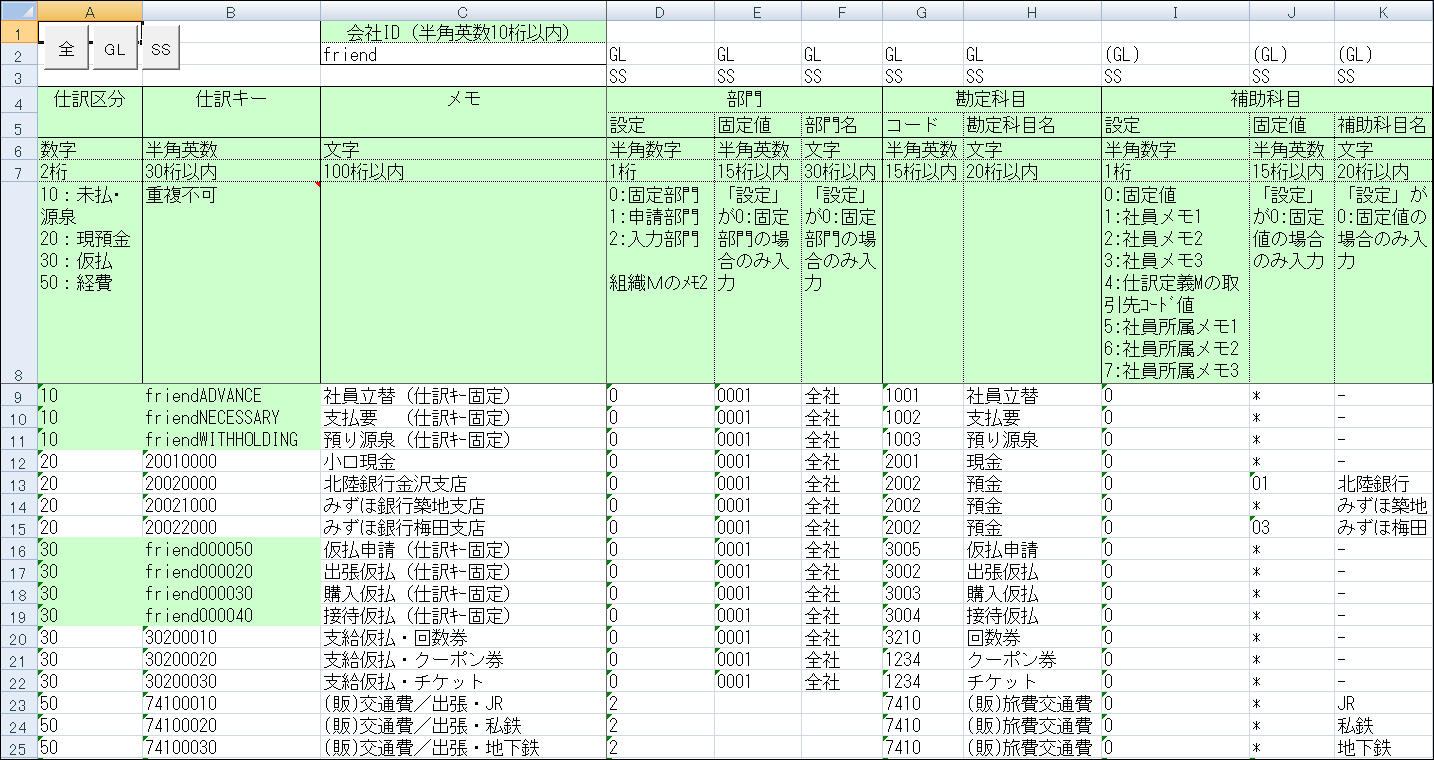
Task: Select row header 9
Action: (x=19, y=396)
